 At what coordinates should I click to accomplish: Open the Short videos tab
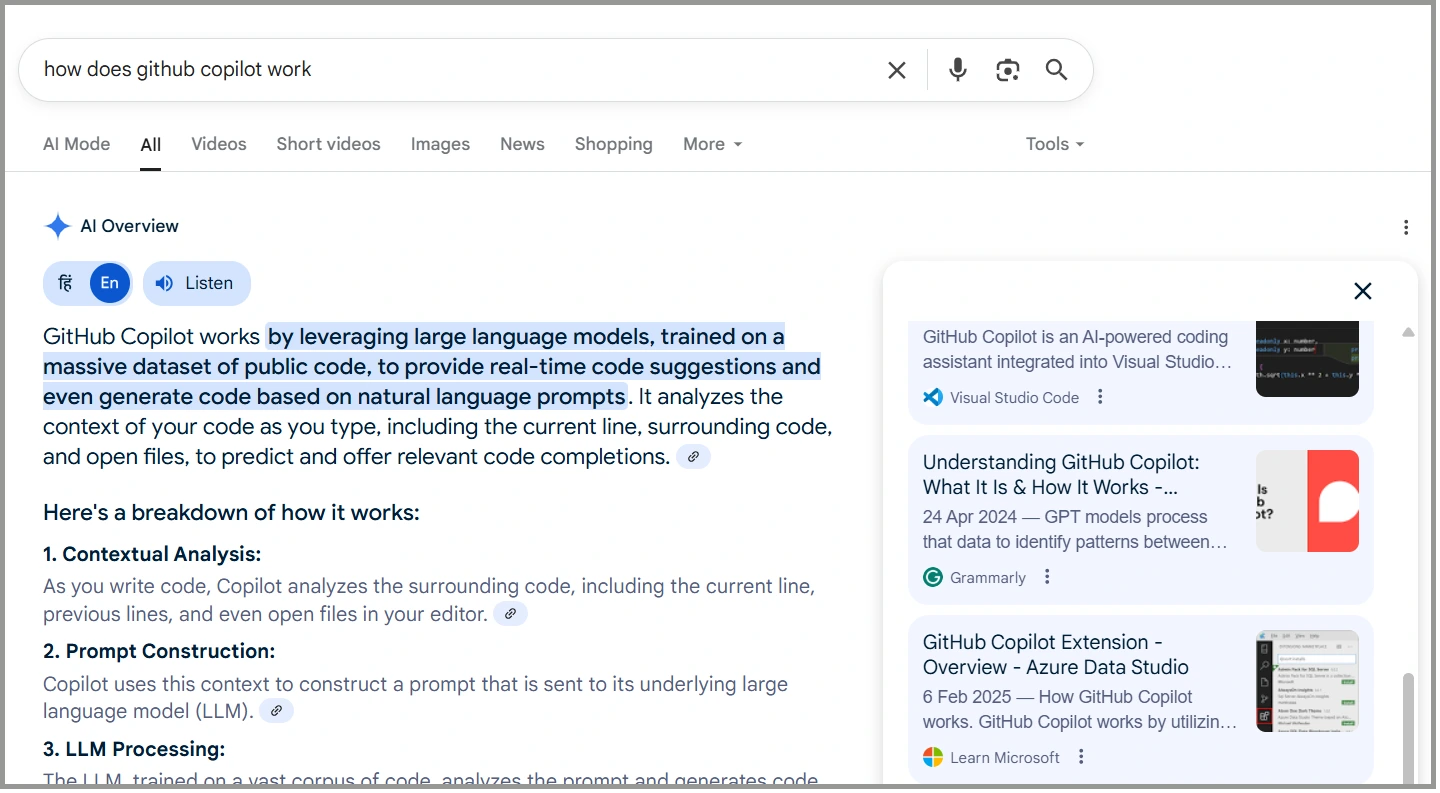point(329,144)
